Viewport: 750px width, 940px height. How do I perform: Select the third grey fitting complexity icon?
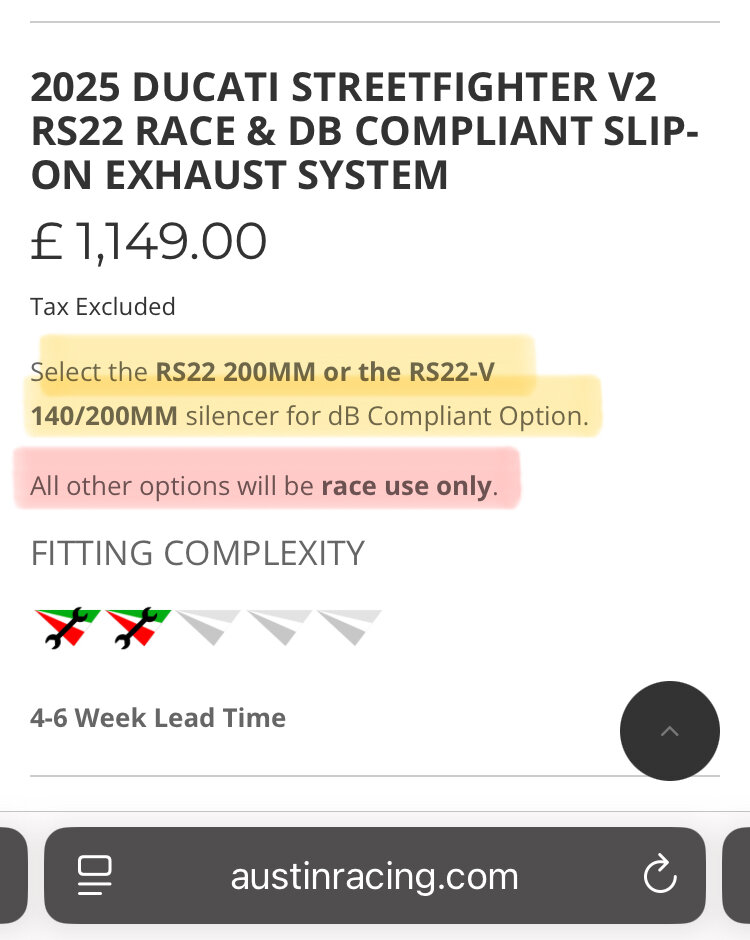coord(207,627)
